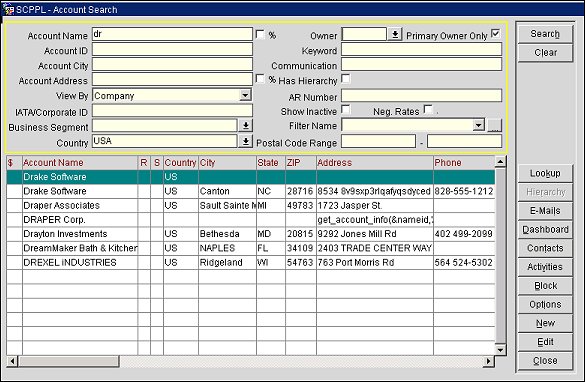Click the horizontal scrollbar right arrow

pyautogui.click(x=488, y=361)
